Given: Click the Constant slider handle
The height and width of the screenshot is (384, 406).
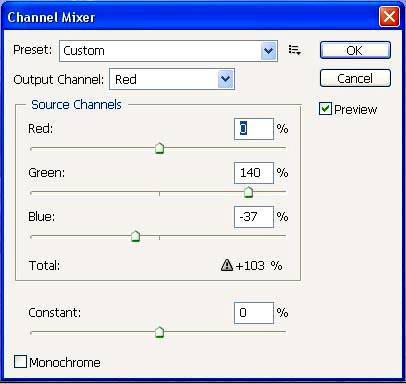Looking at the screenshot, I should point(160,332).
